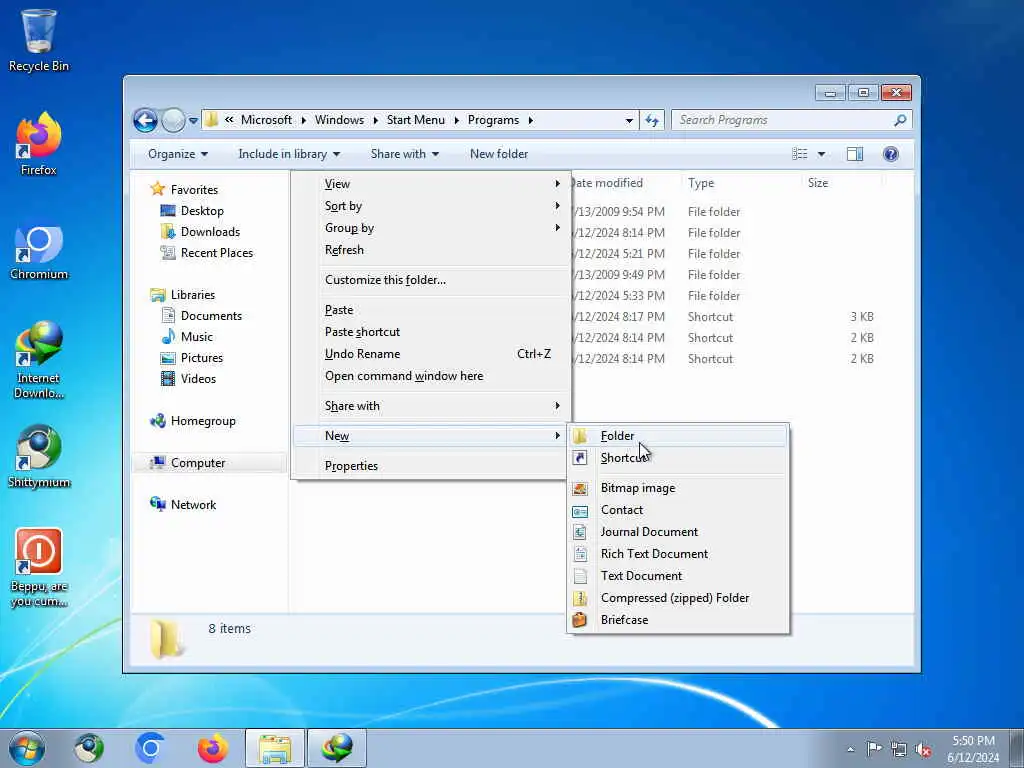Click the Explorer Back navigation arrow
The image size is (1024, 768).
tap(146, 120)
